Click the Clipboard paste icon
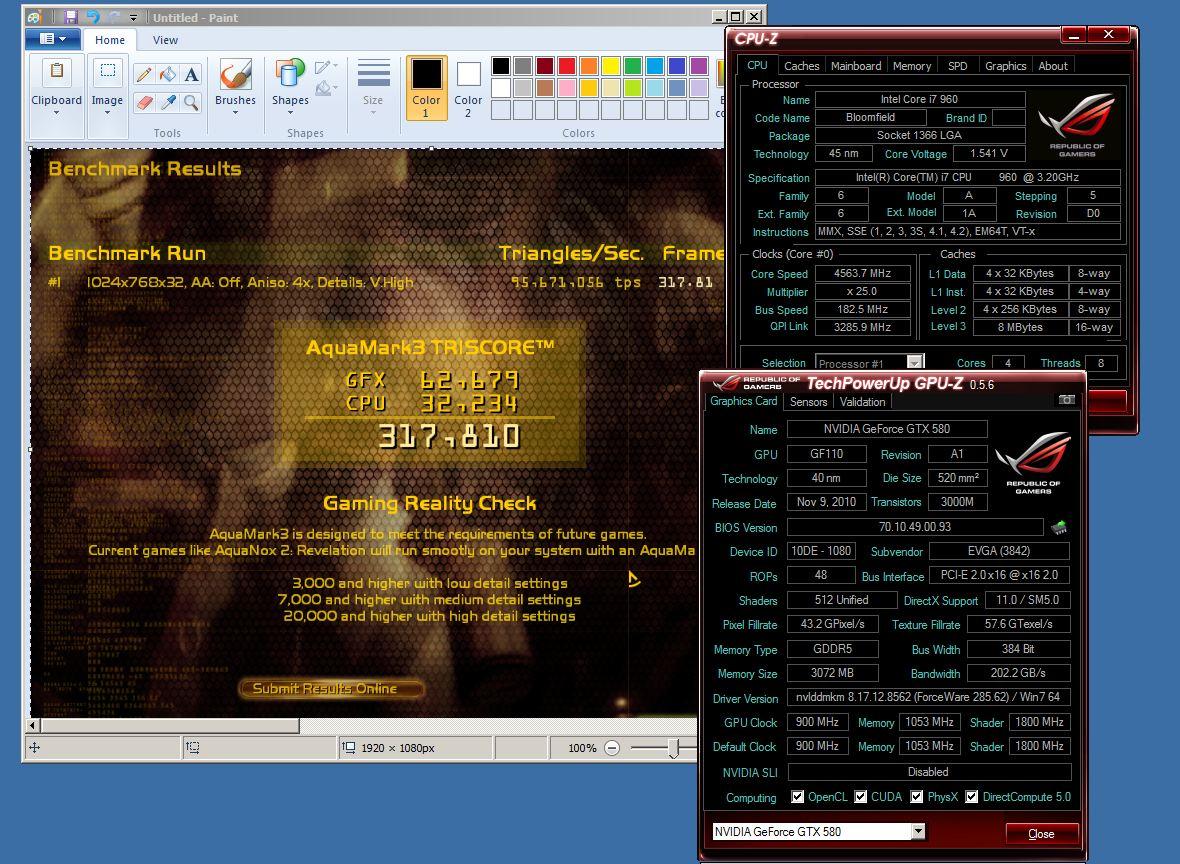The width and height of the screenshot is (1180, 864). pos(56,71)
